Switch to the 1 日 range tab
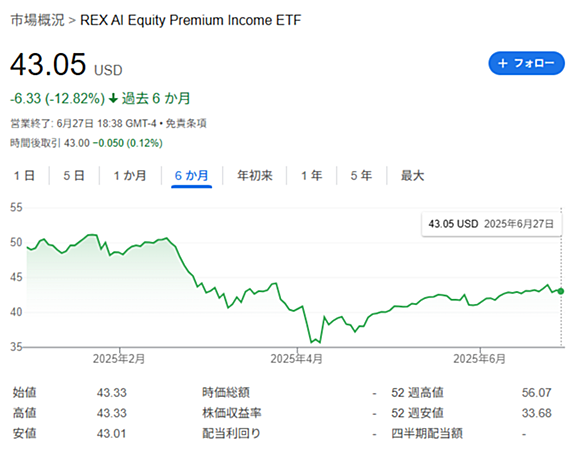Image resolution: width=586 pixels, height=455 pixels. [24, 175]
